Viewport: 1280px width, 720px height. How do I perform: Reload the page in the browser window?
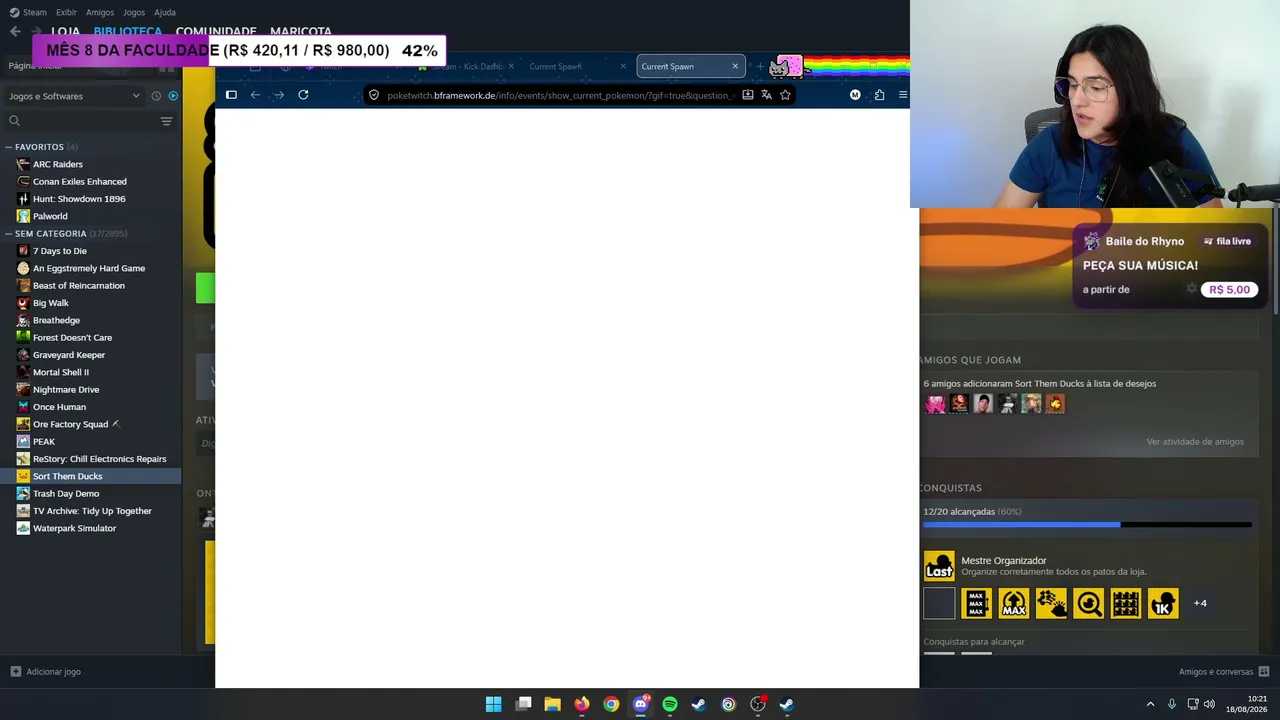[303, 95]
